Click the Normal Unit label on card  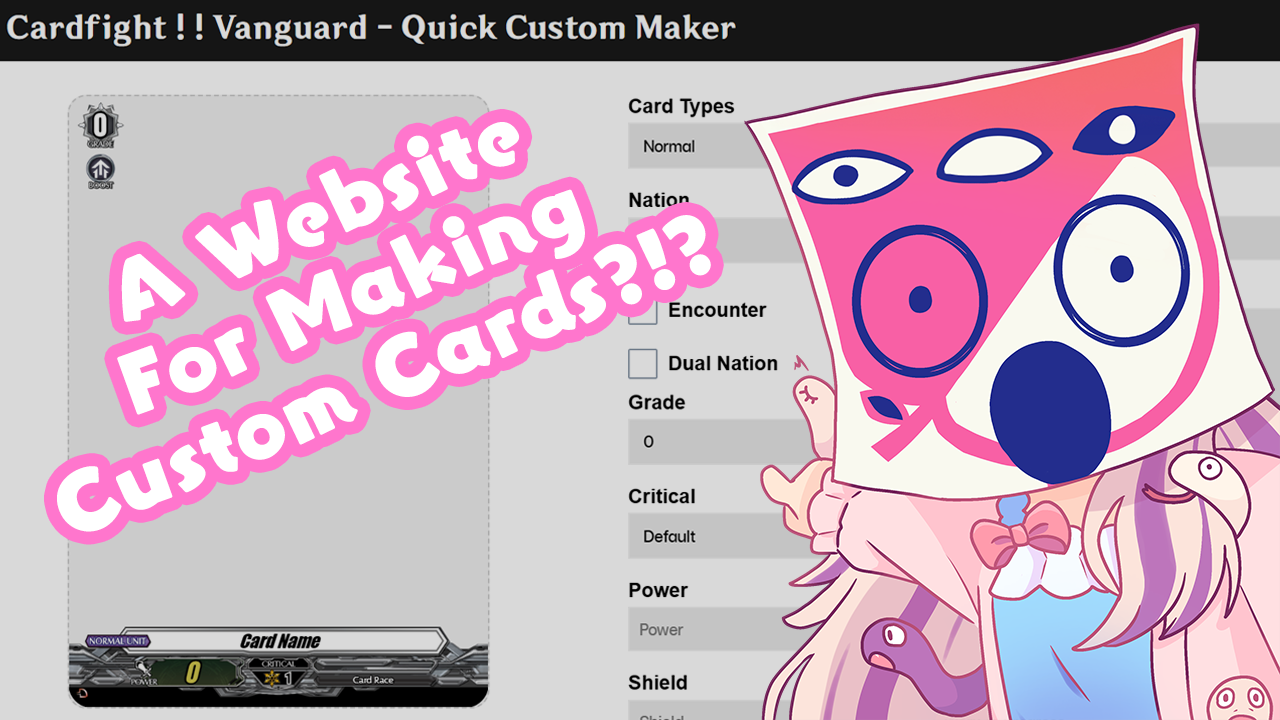(x=118, y=641)
